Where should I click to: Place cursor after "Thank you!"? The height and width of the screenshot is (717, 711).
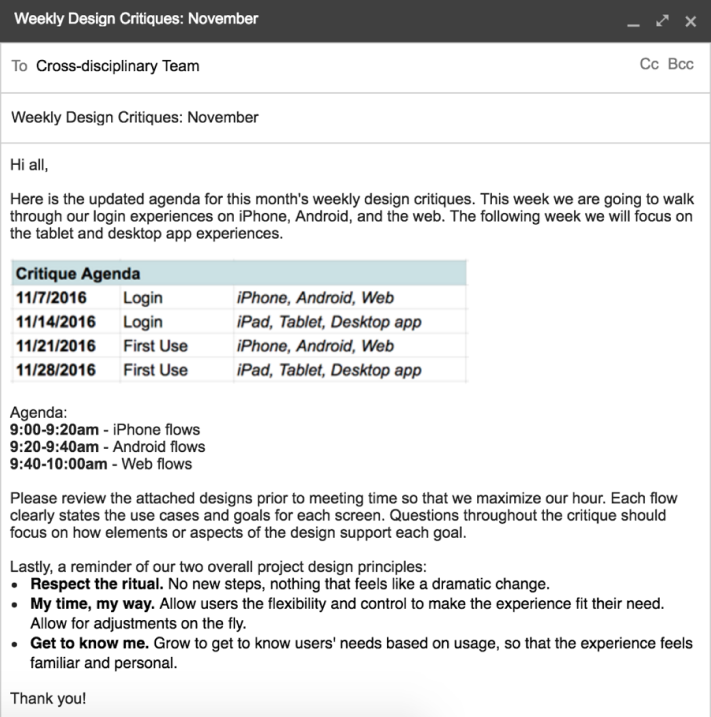point(87,697)
